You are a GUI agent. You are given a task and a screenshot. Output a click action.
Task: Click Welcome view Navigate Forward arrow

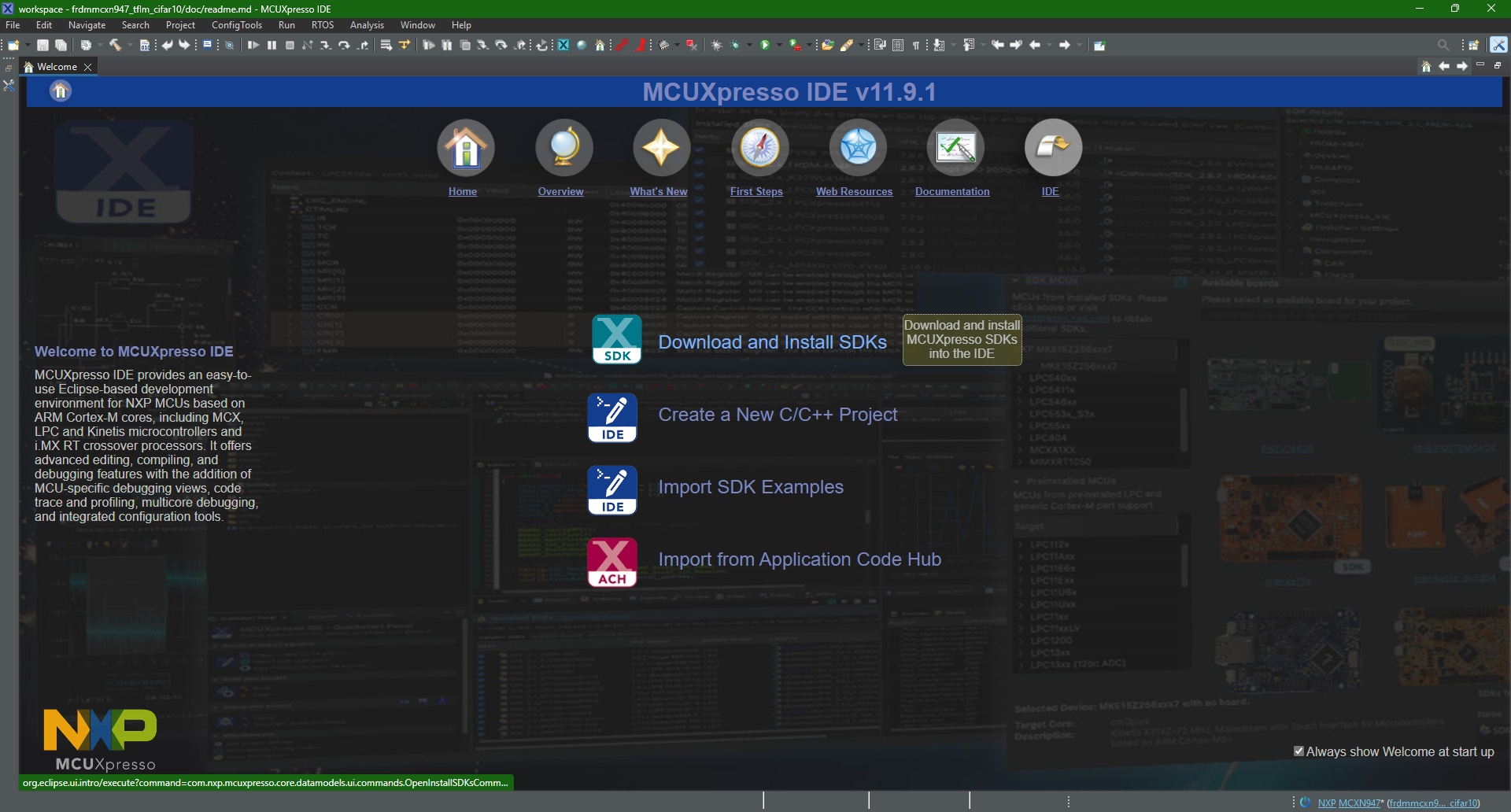[x=1462, y=66]
